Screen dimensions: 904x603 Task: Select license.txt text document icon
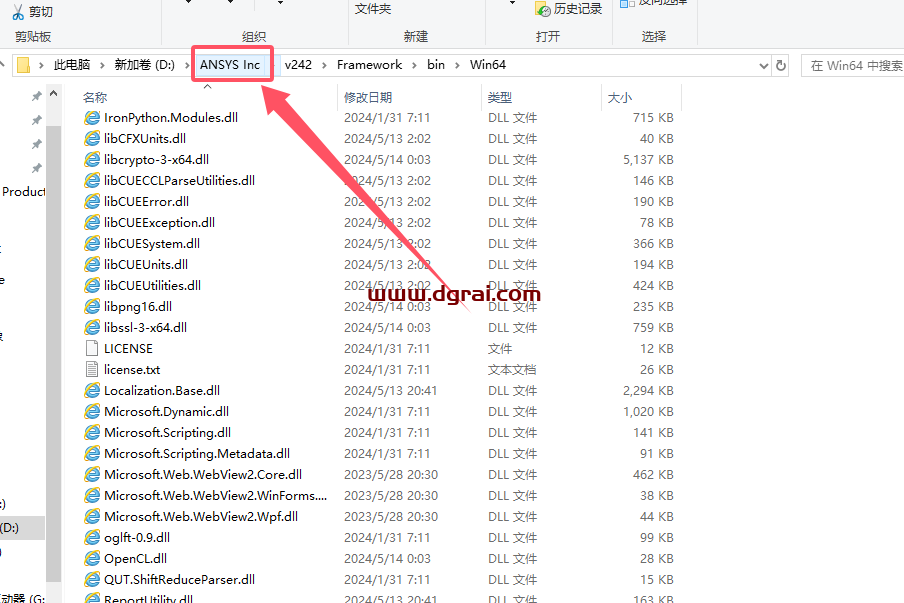click(92, 370)
